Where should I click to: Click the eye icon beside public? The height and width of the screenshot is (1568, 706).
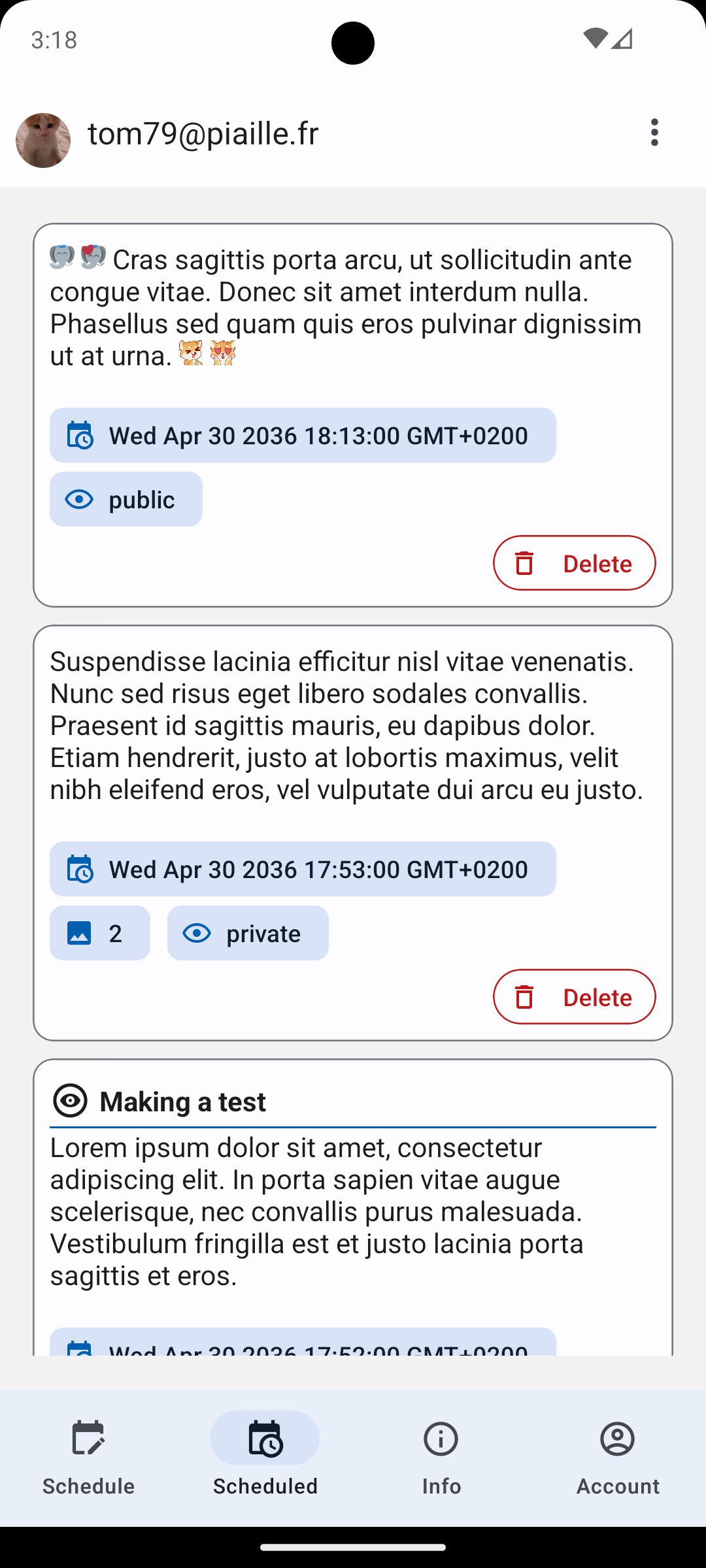click(x=79, y=500)
